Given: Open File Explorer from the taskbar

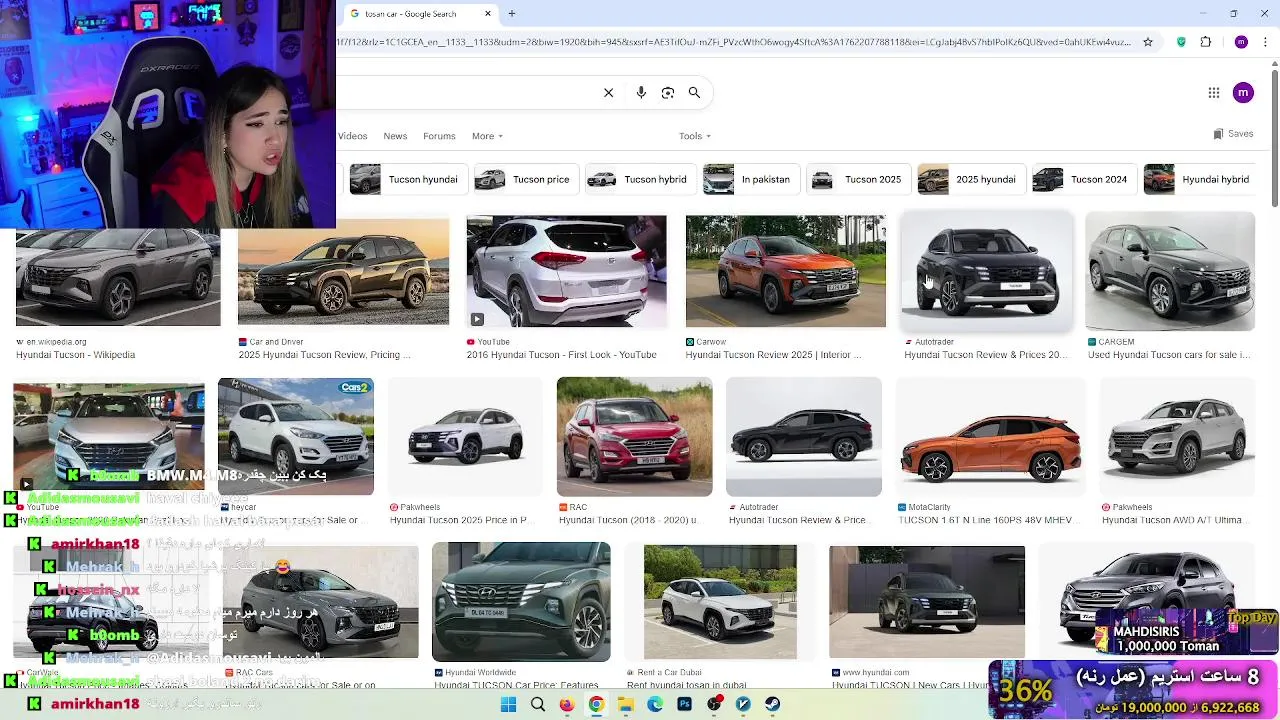Looking at the screenshot, I should 626,704.
